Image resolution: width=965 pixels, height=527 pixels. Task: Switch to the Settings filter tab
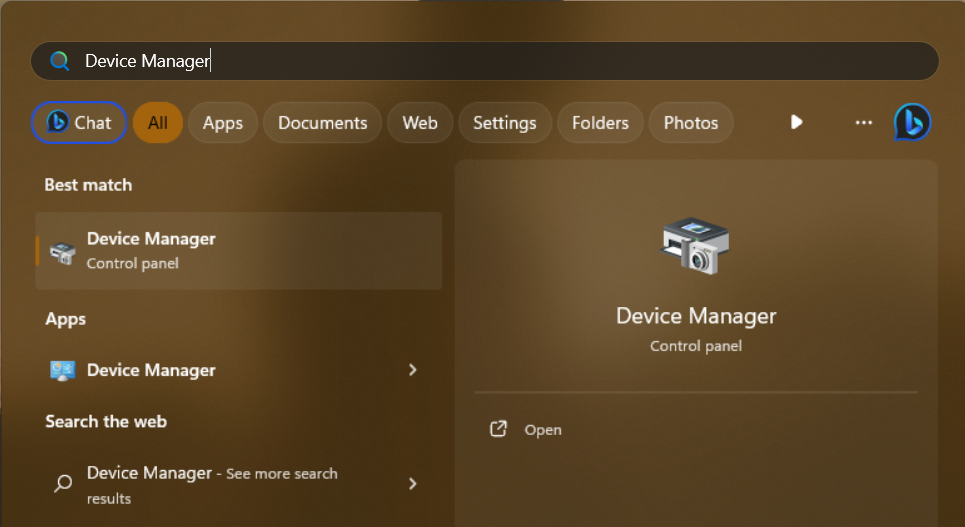[505, 123]
